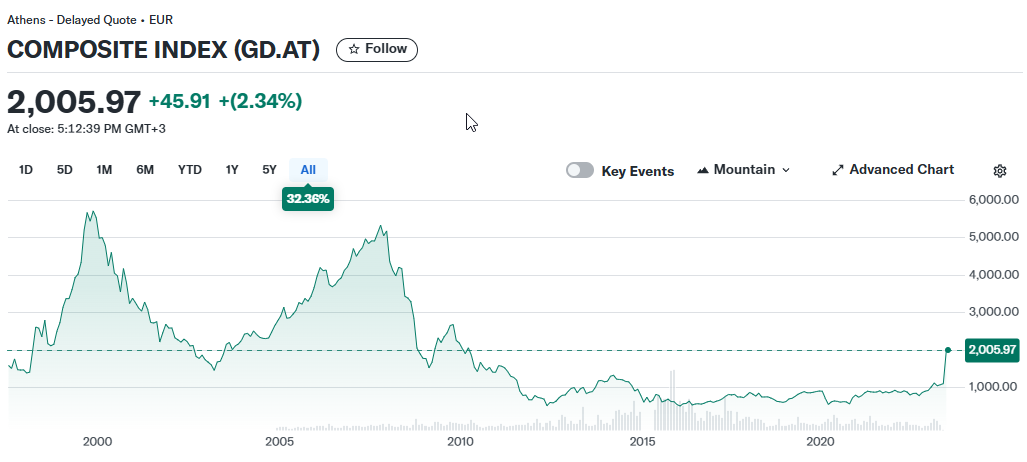The image size is (1027, 462).
Task: Click the 3,000.00 y-axis label
Action: coord(993,313)
